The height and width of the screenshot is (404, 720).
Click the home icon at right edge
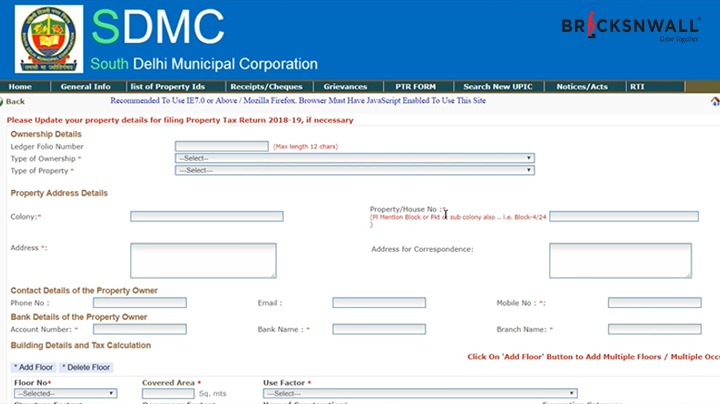715,101
